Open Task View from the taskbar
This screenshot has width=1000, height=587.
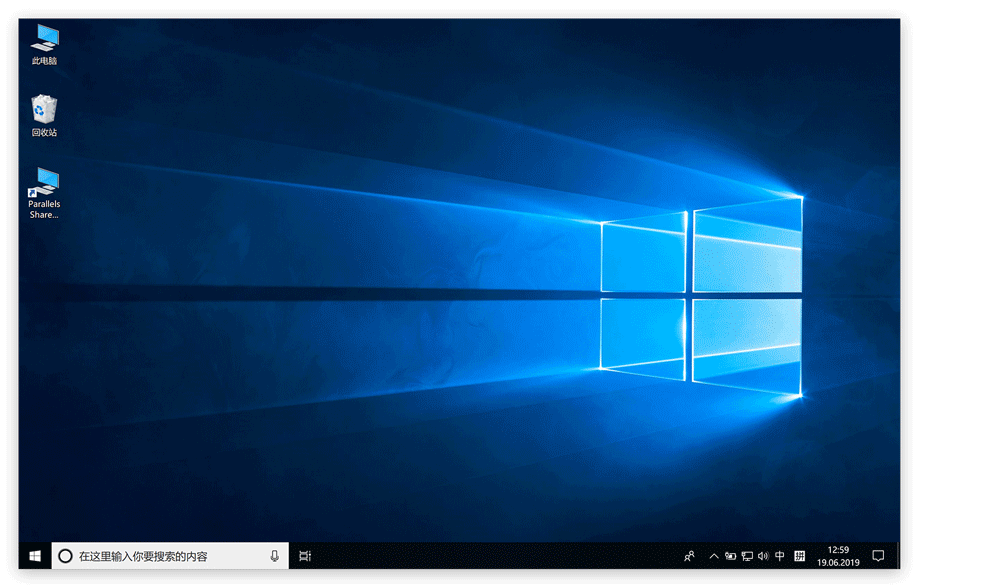[305, 556]
